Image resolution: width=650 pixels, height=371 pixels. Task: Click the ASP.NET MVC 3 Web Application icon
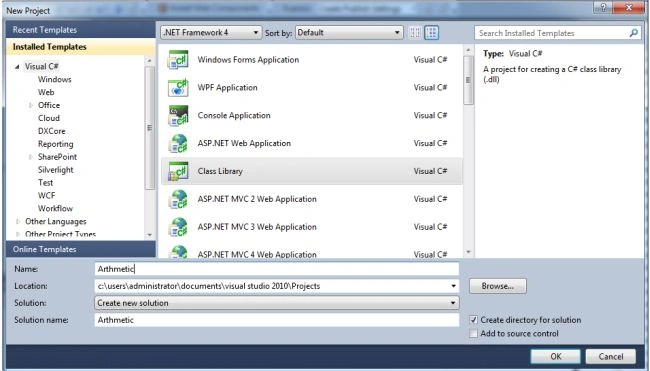coord(178,227)
